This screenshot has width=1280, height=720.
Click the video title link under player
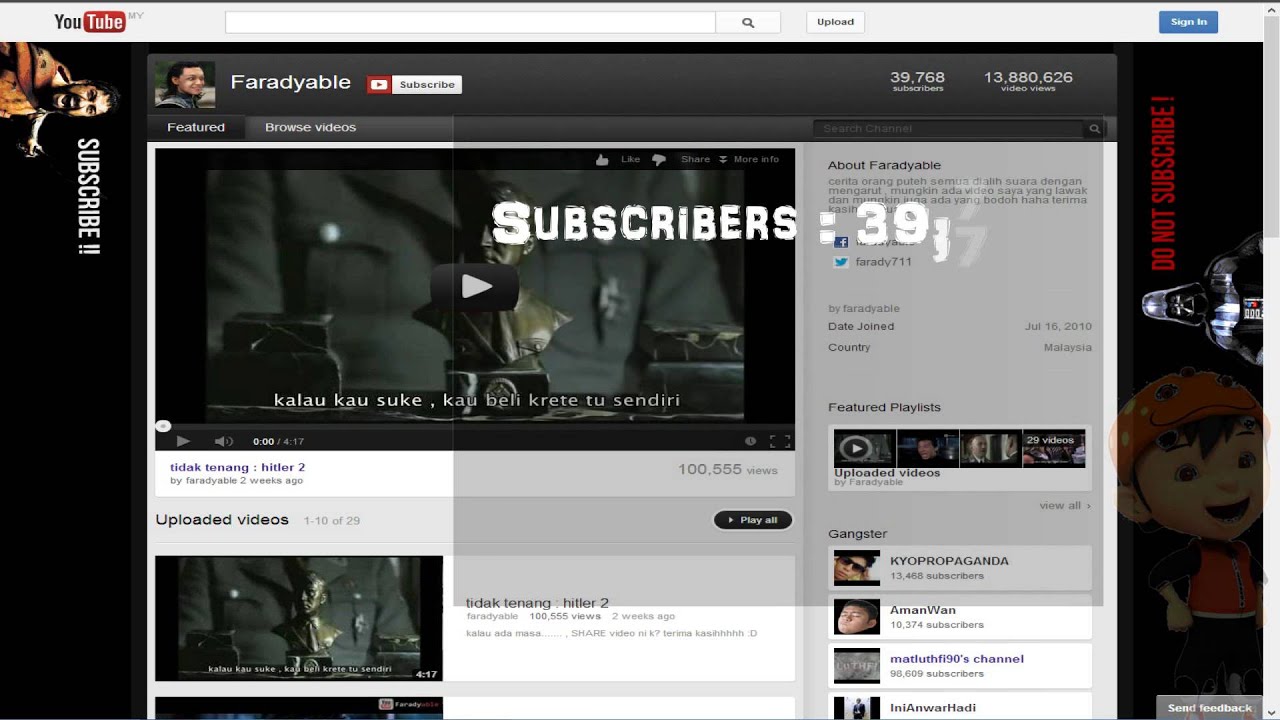tap(237, 467)
